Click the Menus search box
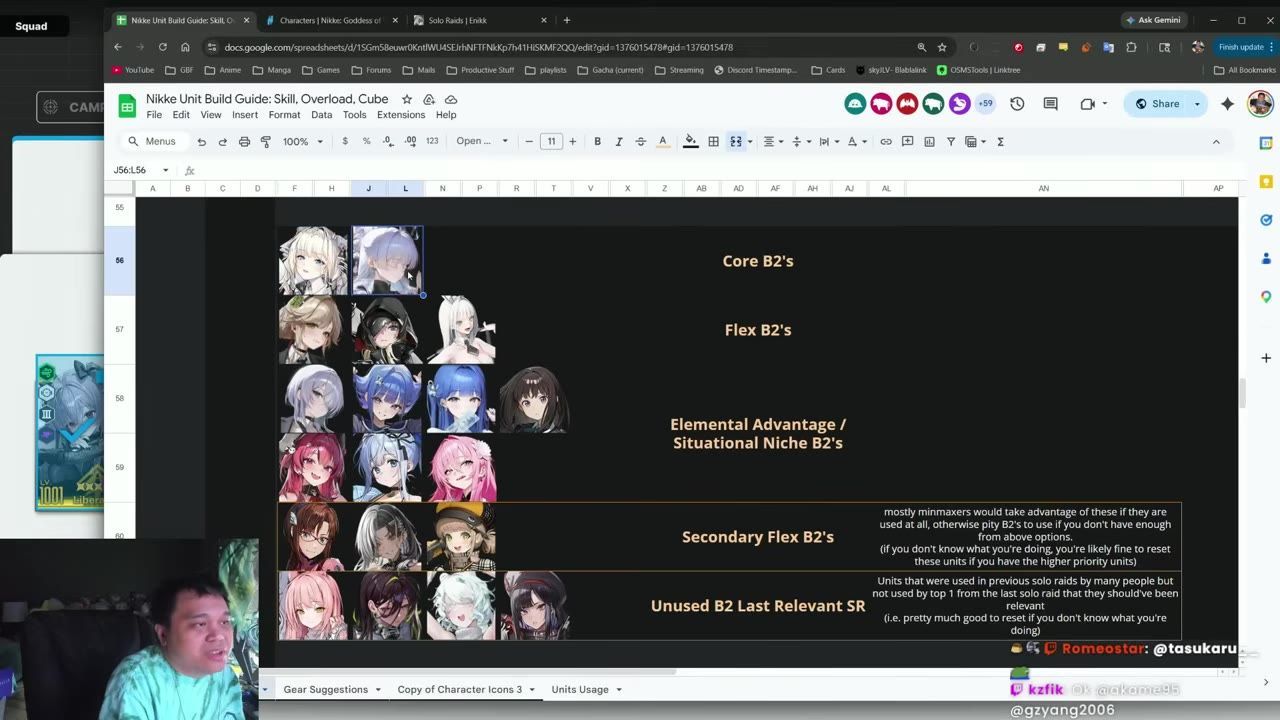Viewport: 1280px width, 720px height. coord(152,142)
